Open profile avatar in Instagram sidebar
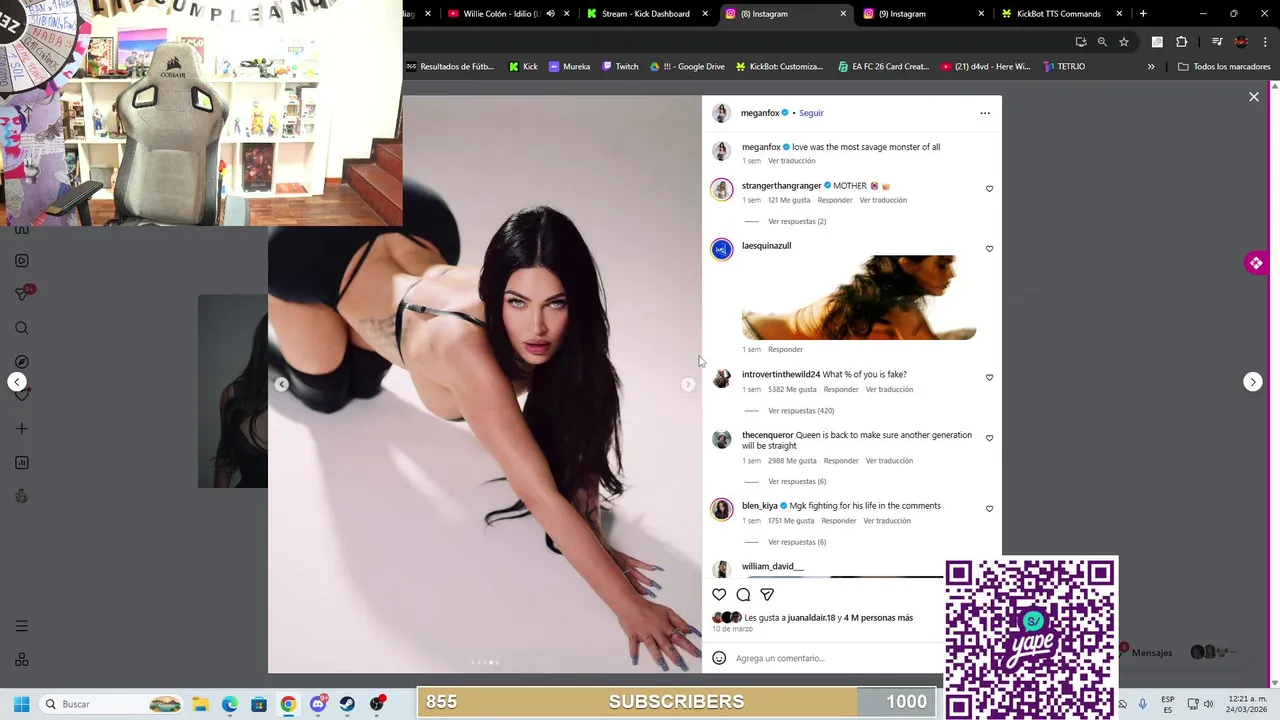 click(22, 496)
